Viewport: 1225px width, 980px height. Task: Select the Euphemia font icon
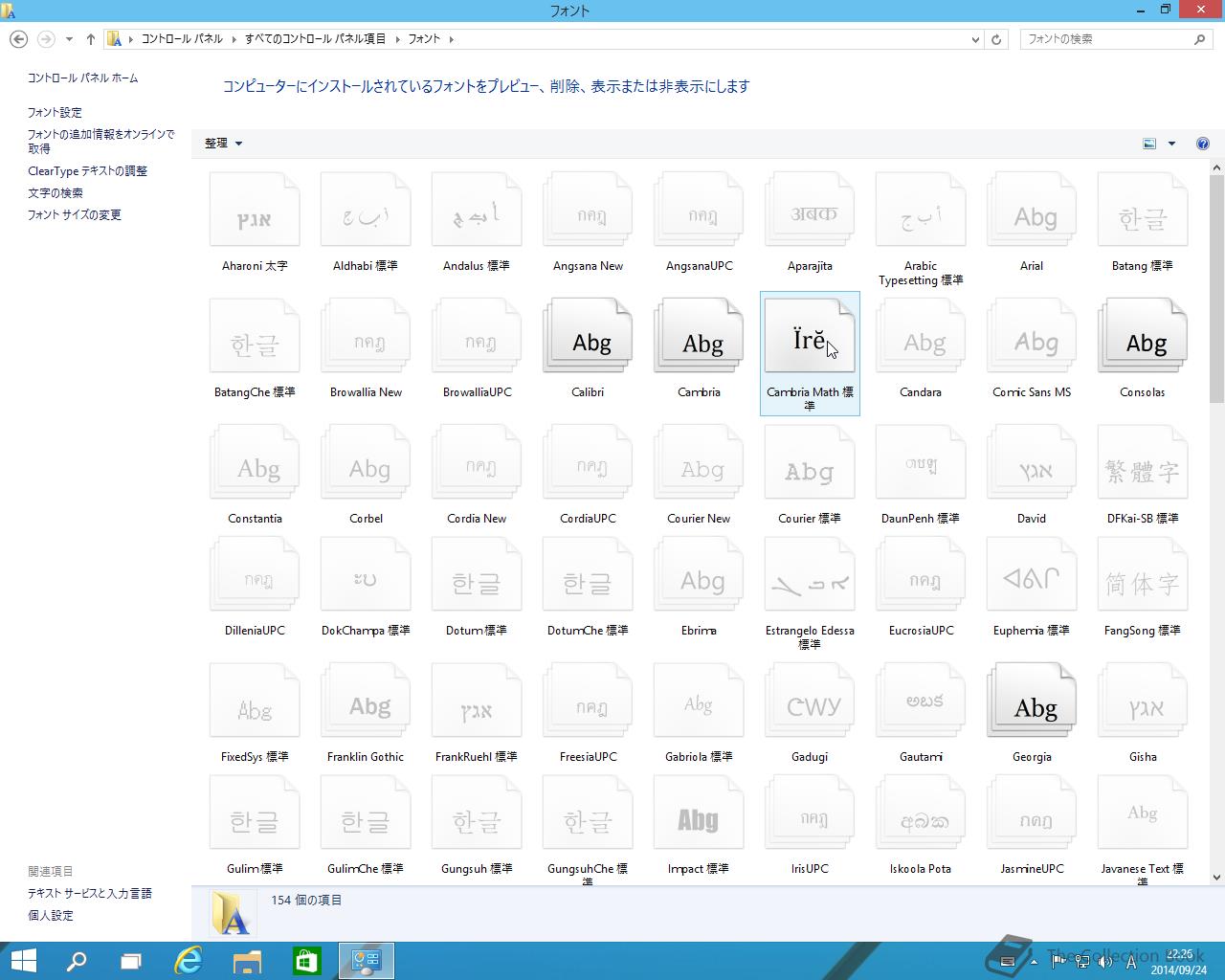click(x=1032, y=574)
